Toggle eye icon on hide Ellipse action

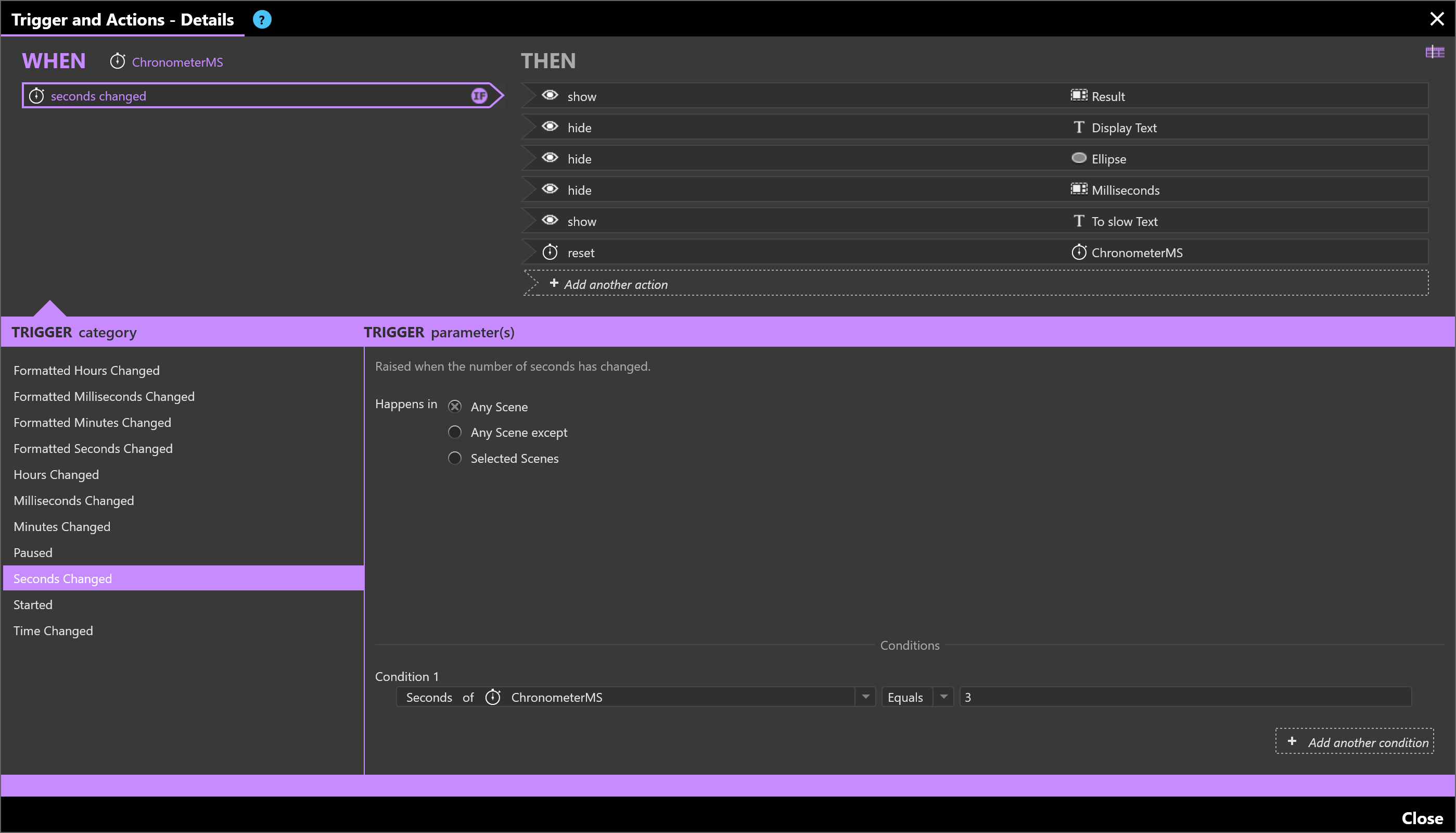[x=550, y=158]
